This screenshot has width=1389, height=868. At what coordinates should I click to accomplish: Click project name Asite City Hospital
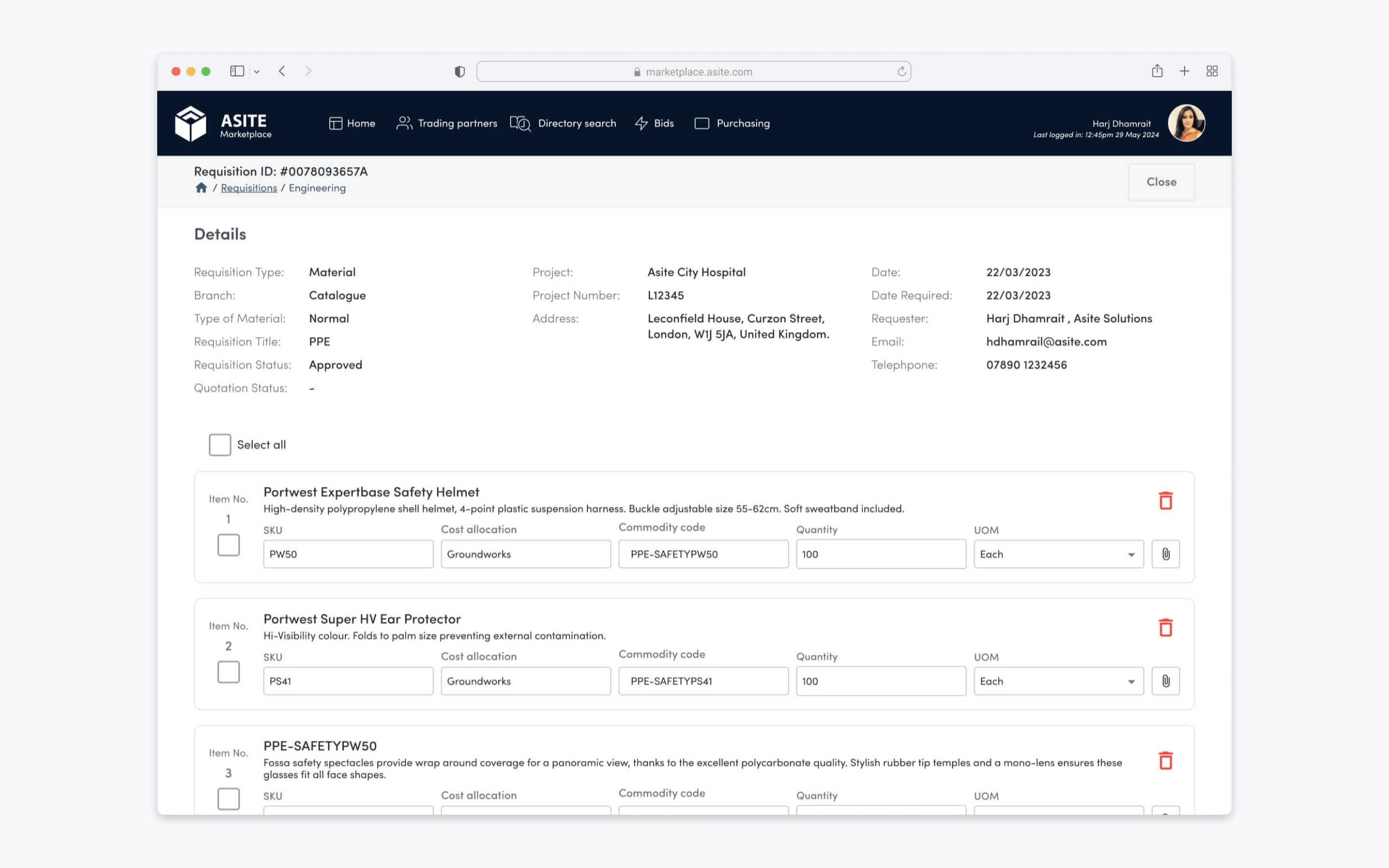(x=696, y=272)
